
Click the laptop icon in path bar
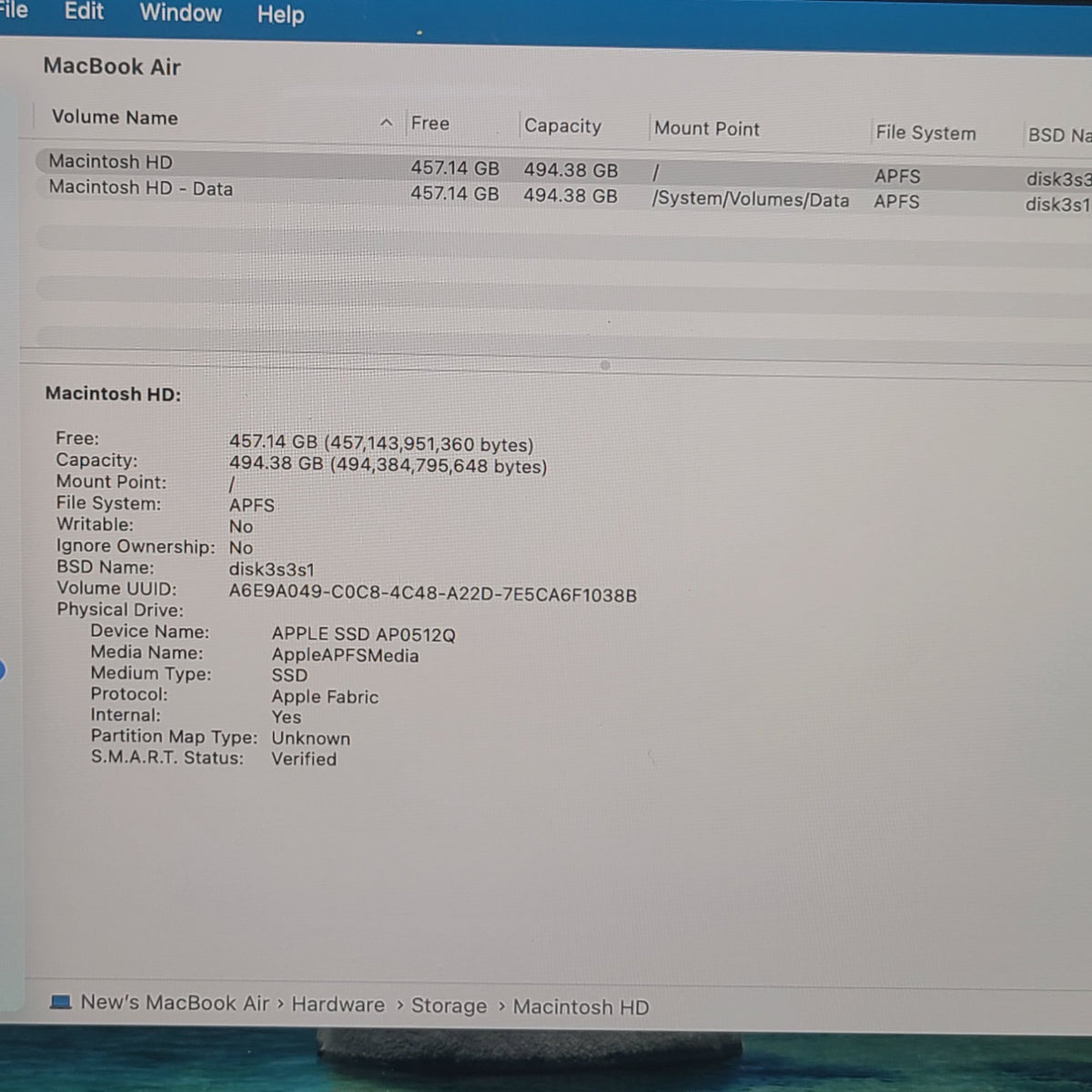point(61,1003)
